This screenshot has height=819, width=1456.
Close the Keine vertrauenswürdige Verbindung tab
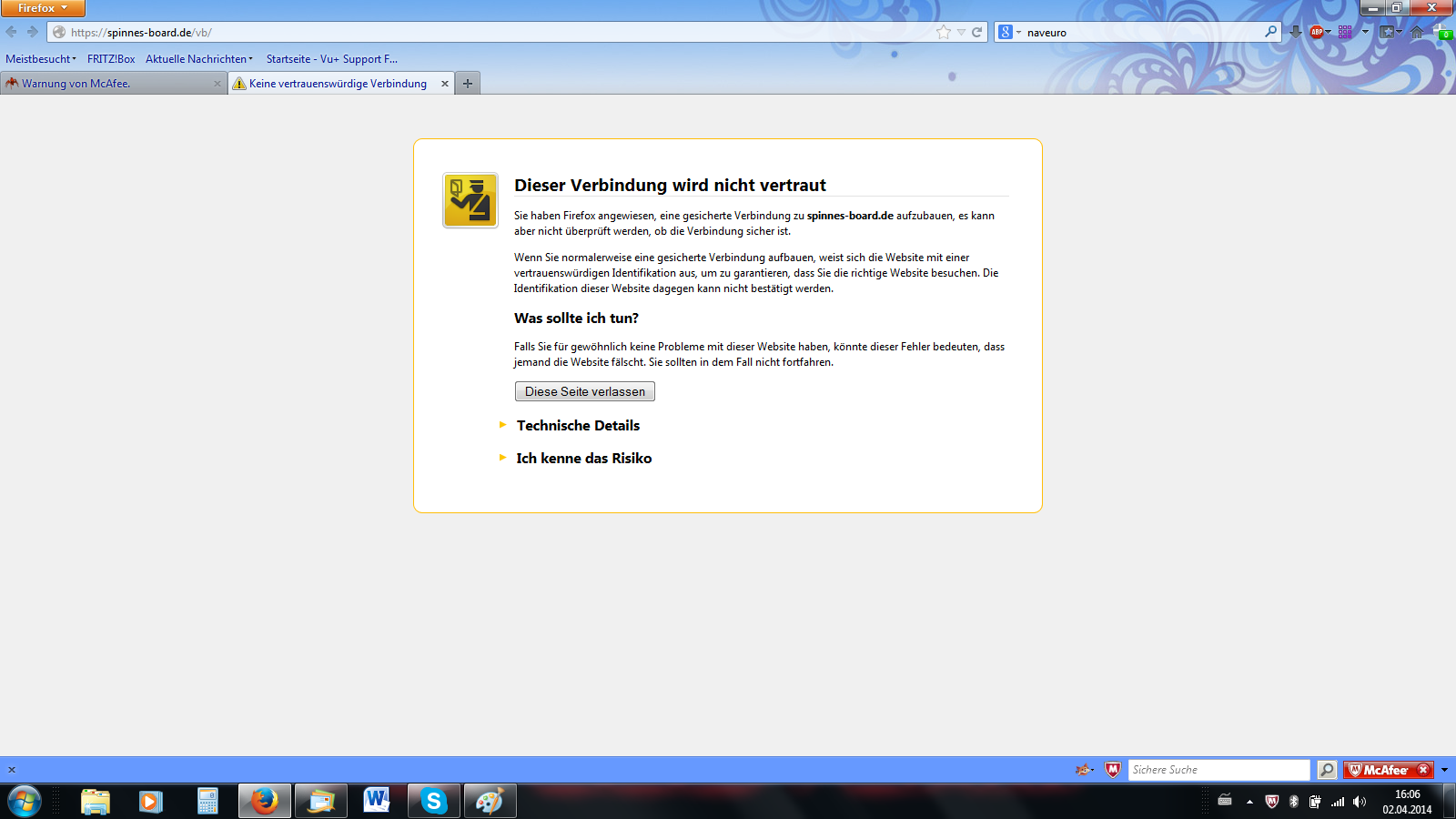coord(445,84)
